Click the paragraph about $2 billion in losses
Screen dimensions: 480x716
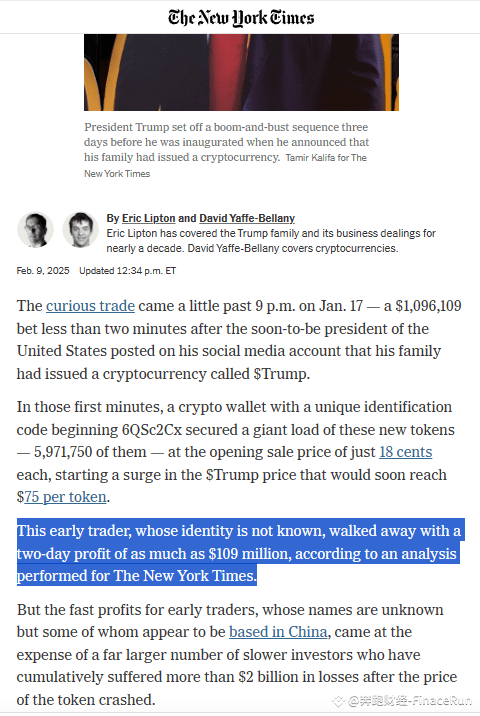point(237,654)
